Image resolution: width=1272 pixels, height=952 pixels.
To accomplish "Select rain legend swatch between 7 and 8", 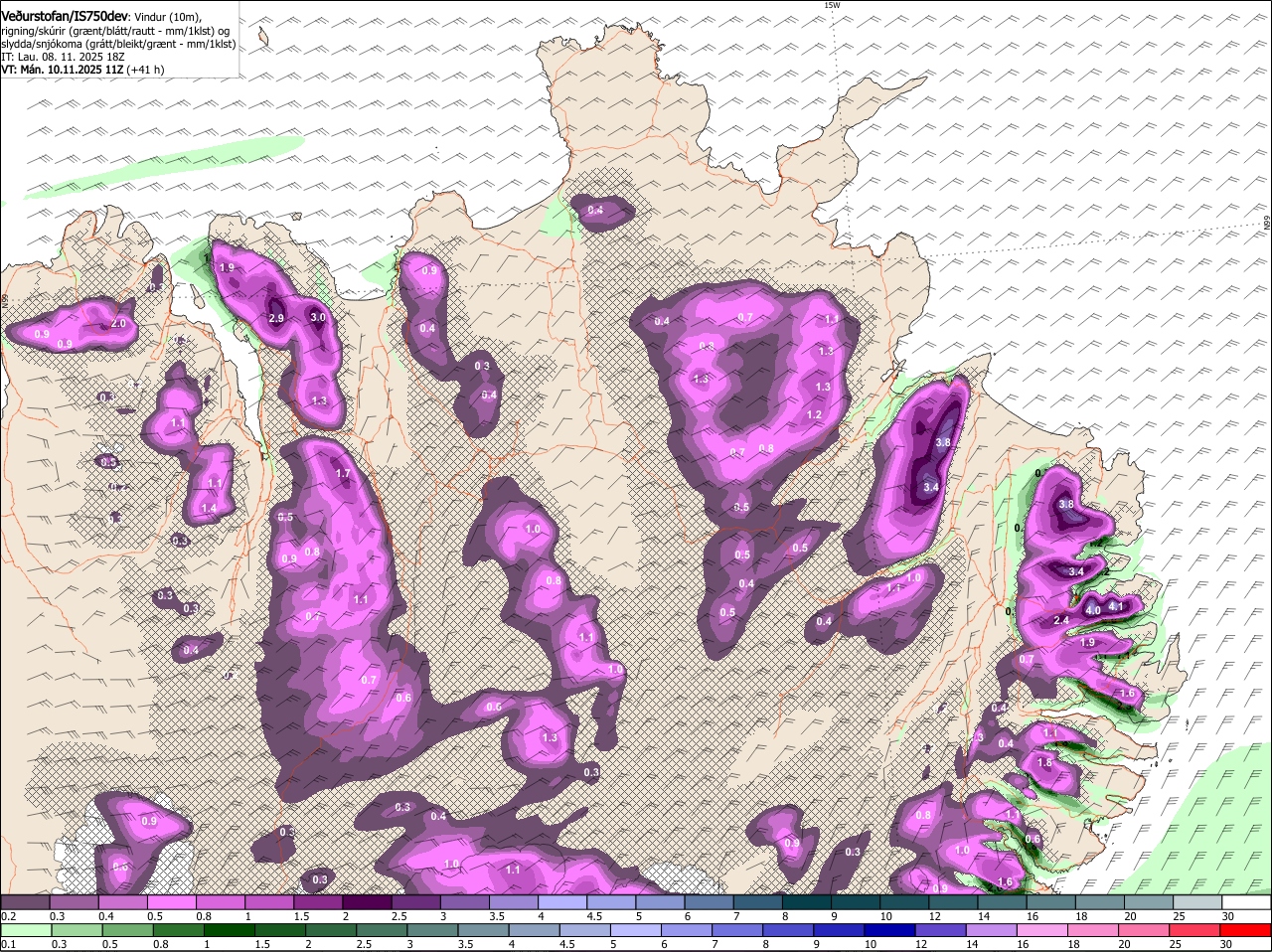I will (x=739, y=930).
